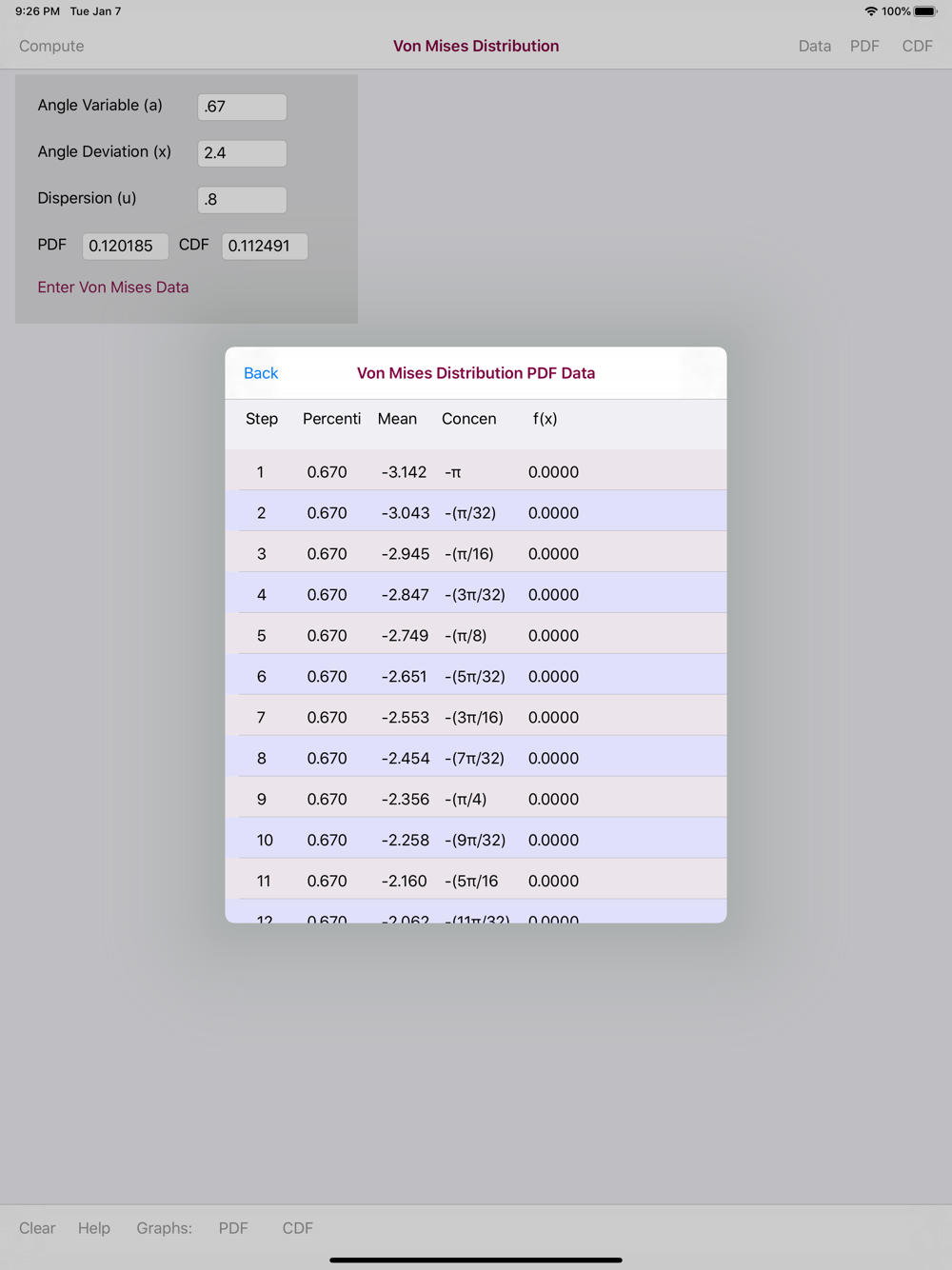Select the CDF result field showing 0.112491
Viewport: 952px width, 1270px height.
(265, 246)
